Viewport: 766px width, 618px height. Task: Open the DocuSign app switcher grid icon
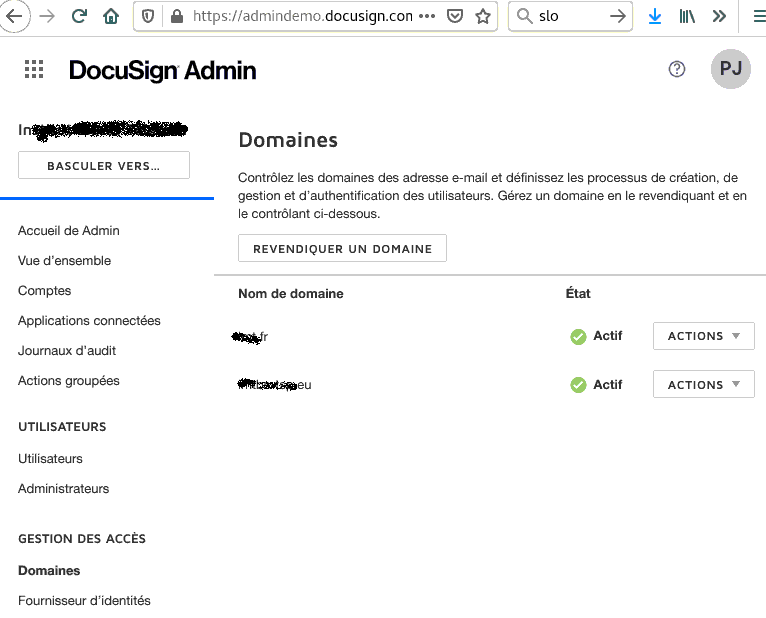click(x=34, y=69)
